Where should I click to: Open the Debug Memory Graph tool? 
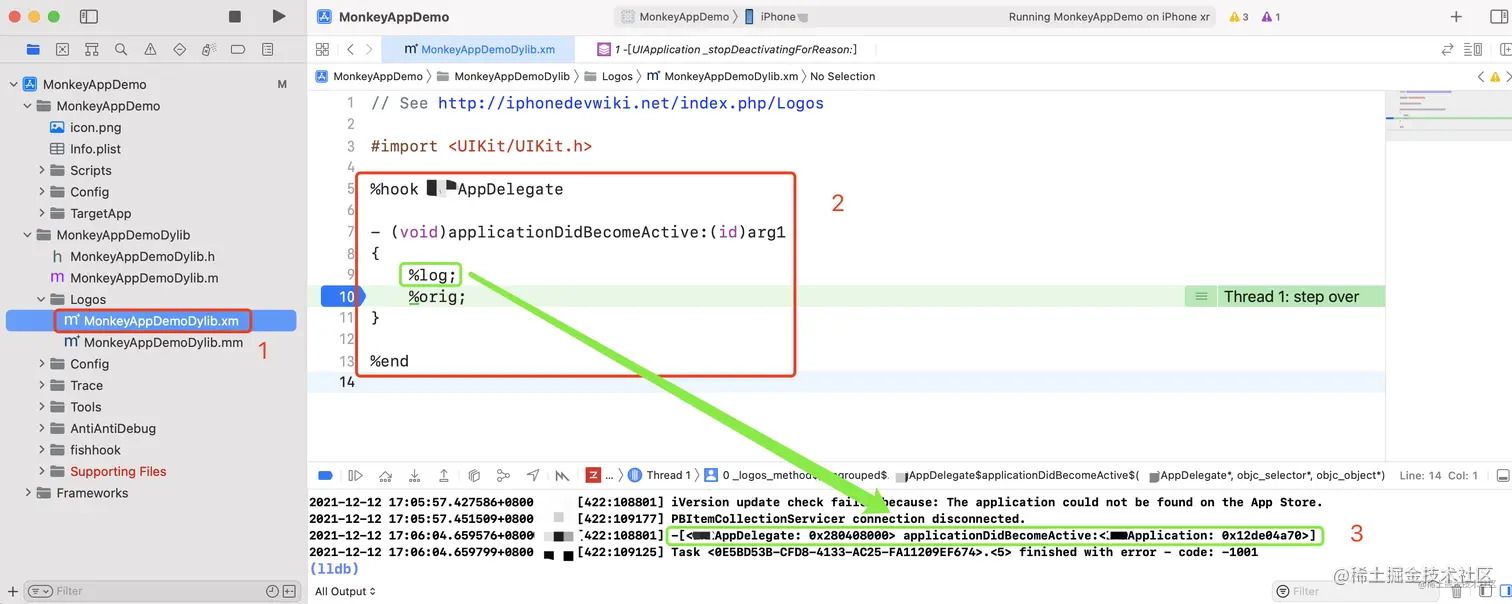(502, 475)
